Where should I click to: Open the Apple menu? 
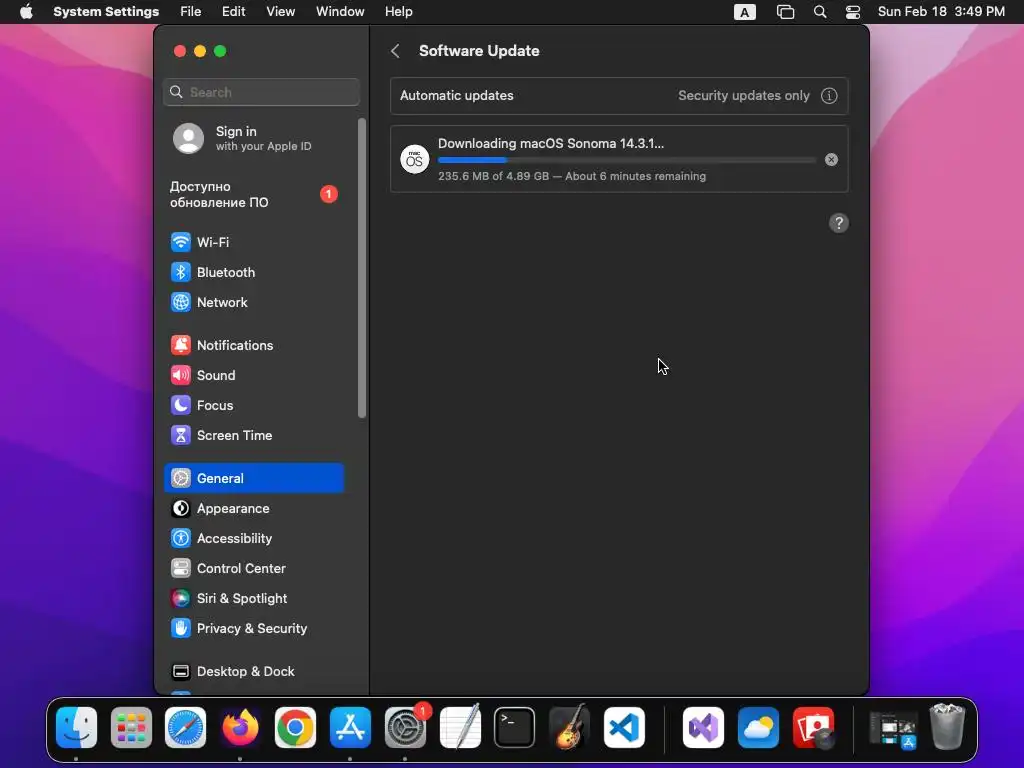click(26, 12)
